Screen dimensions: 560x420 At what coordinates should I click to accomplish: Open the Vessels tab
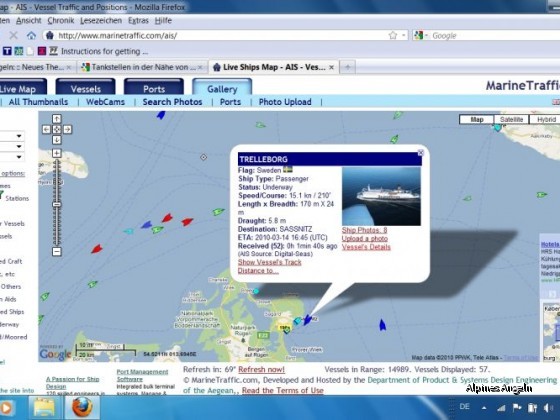point(86,88)
